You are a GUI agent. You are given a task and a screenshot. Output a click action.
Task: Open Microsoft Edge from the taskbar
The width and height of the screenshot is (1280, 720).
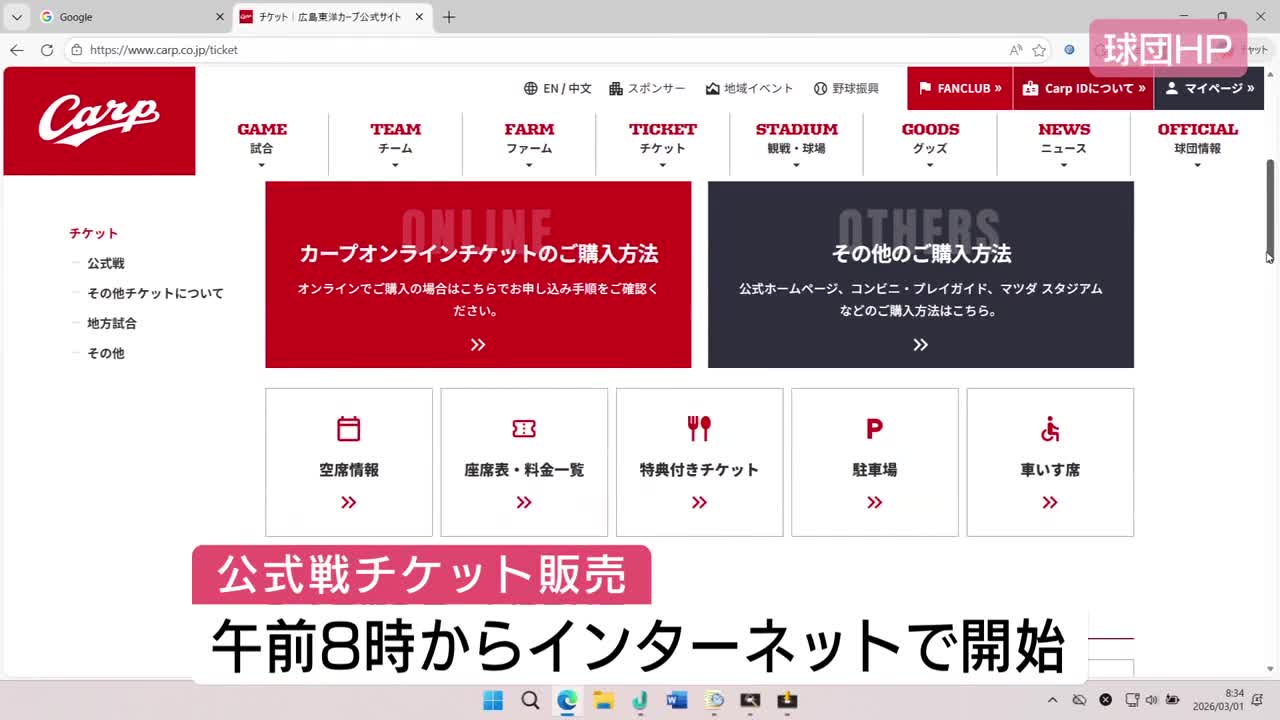click(567, 700)
